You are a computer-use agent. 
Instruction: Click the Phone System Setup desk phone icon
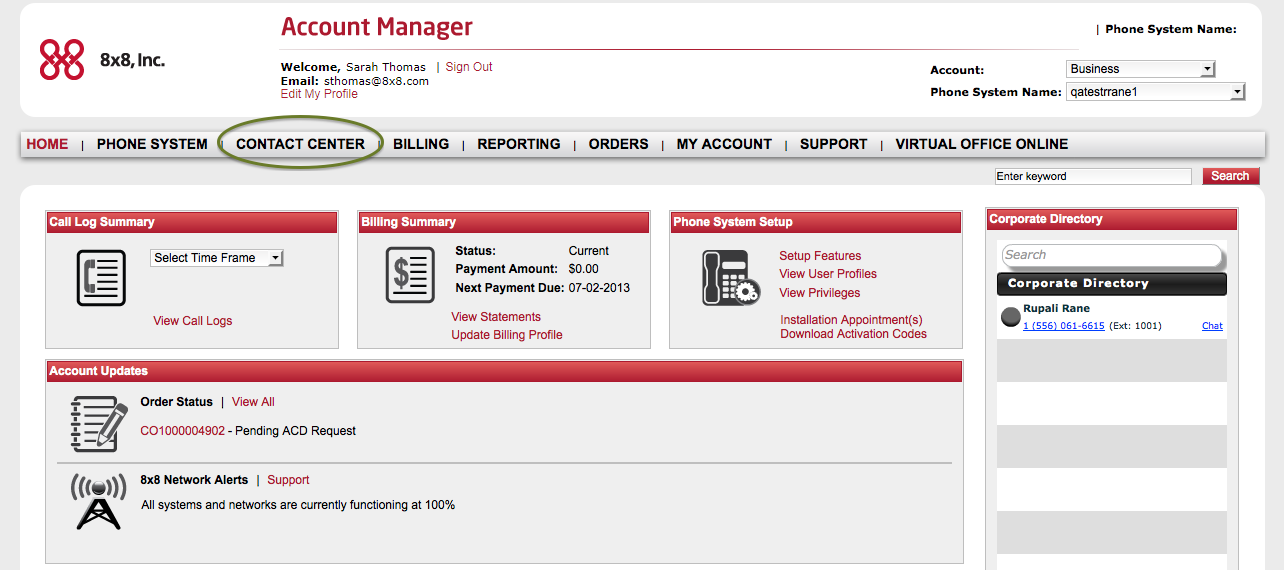pyautogui.click(x=731, y=276)
